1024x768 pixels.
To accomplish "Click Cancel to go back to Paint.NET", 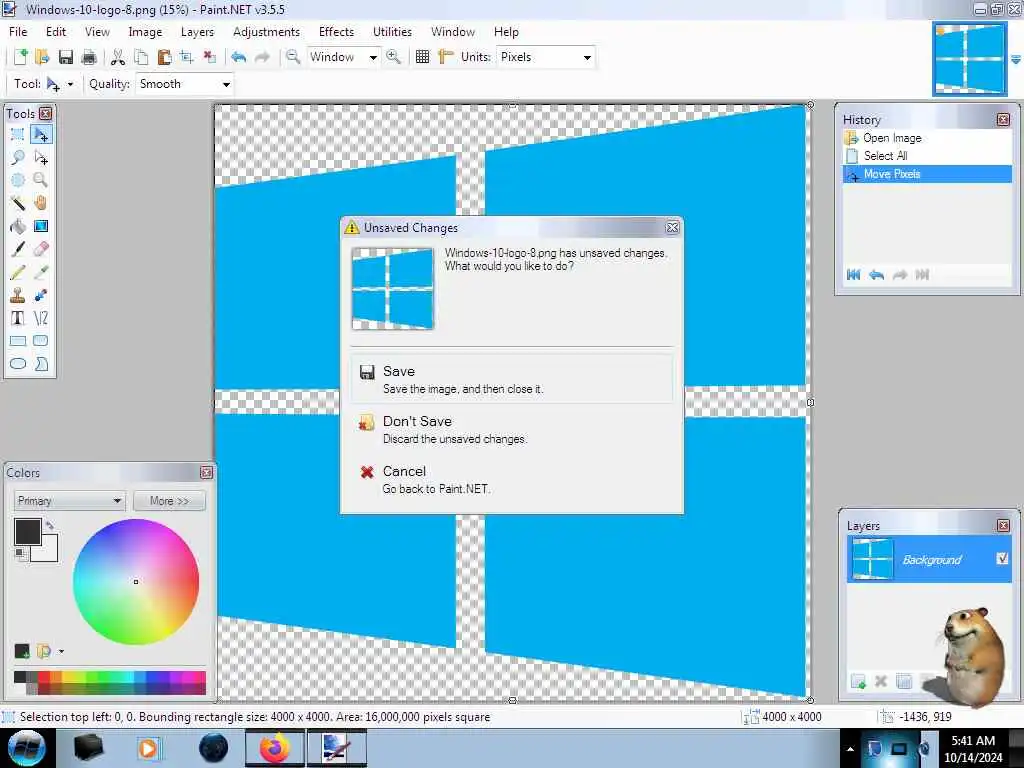I will (512, 479).
